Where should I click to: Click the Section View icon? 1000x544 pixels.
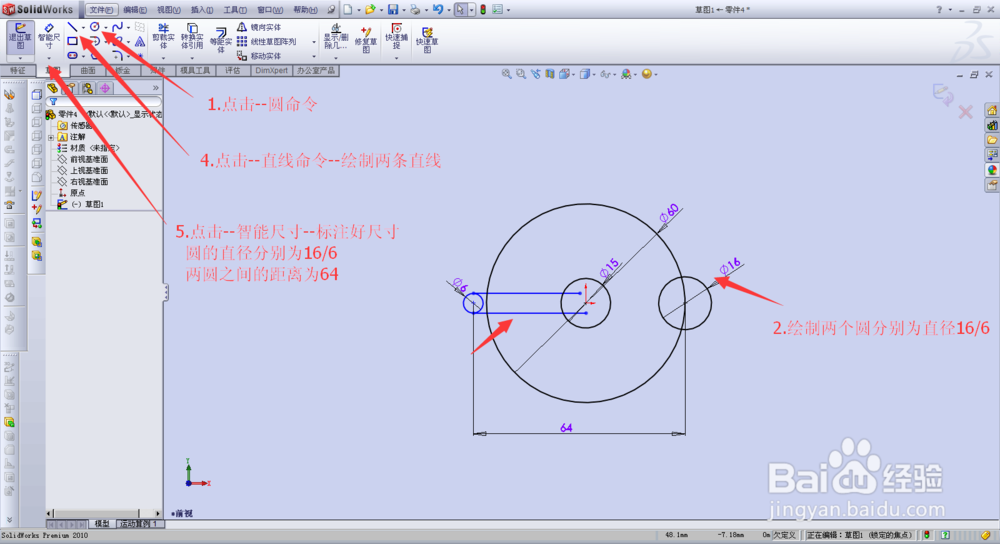pyautogui.click(x=550, y=75)
